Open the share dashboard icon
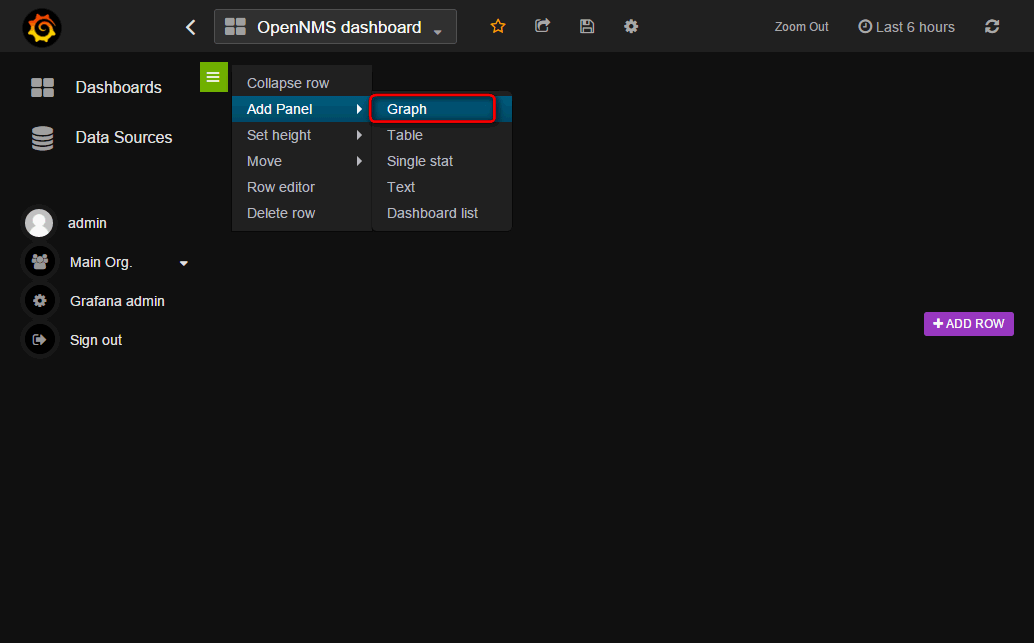The image size is (1034, 643). coord(542,26)
